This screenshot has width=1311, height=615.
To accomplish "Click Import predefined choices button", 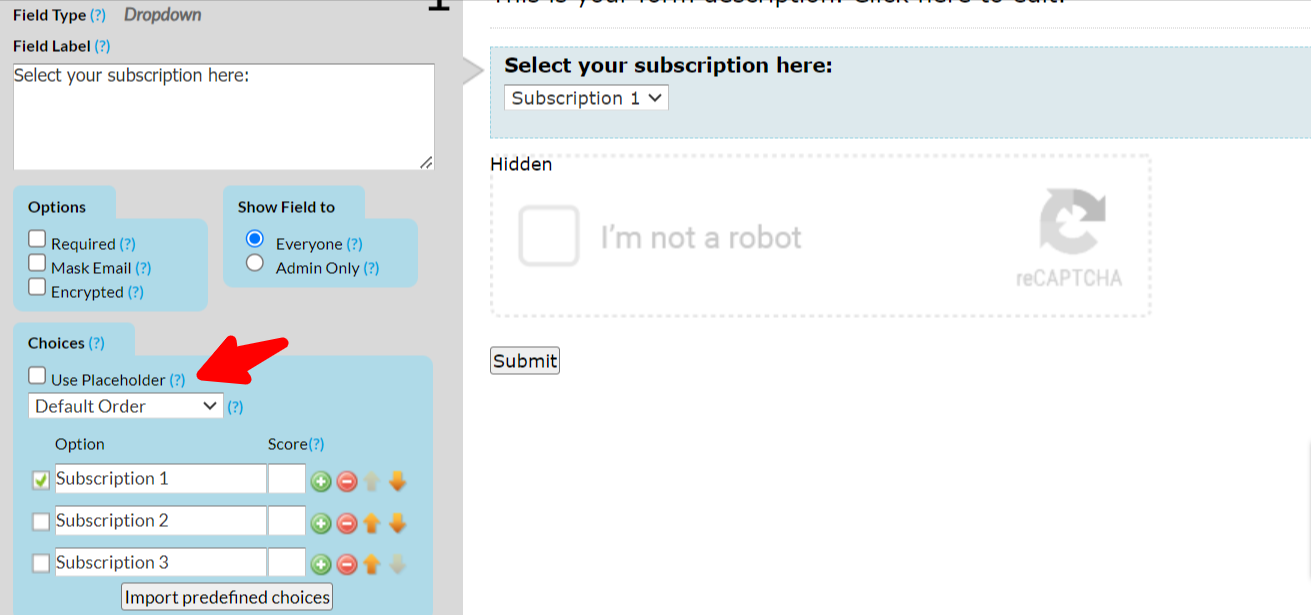I will [227, 597].
